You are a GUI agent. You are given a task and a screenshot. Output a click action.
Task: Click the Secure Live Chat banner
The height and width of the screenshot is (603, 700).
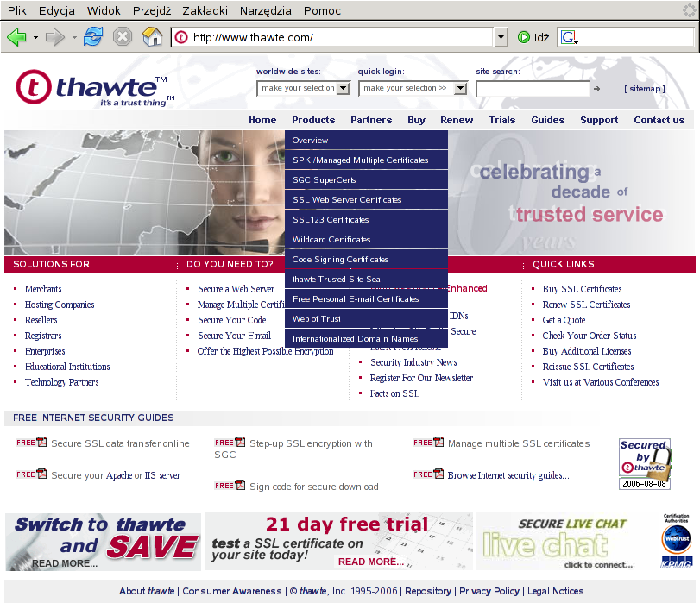tap(565, 541)
